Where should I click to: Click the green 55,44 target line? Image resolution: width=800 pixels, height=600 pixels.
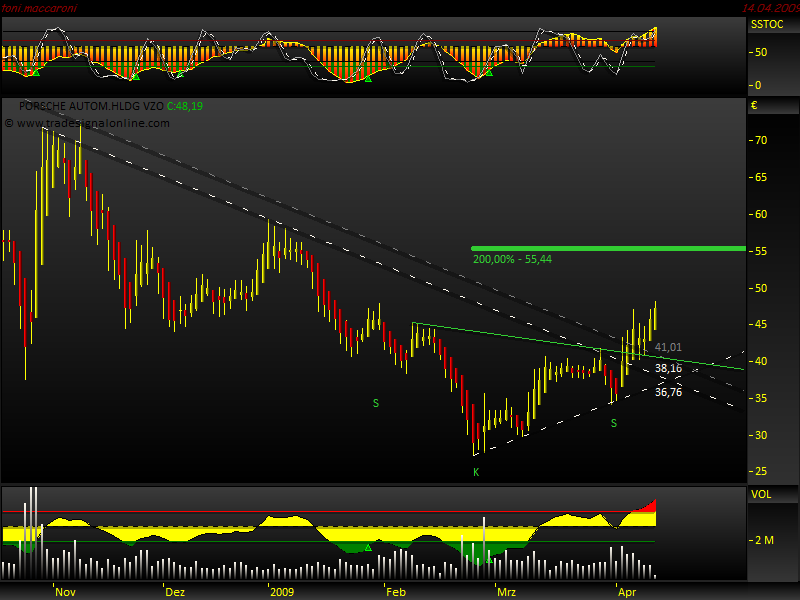[608, 248]
